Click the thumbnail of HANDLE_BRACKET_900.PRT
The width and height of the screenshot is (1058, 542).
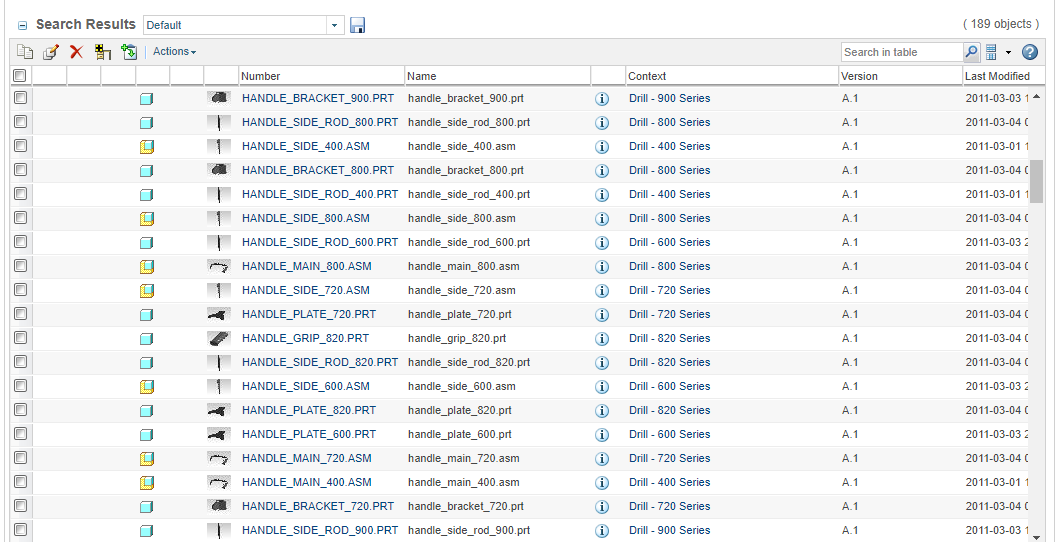pos(218,99)
